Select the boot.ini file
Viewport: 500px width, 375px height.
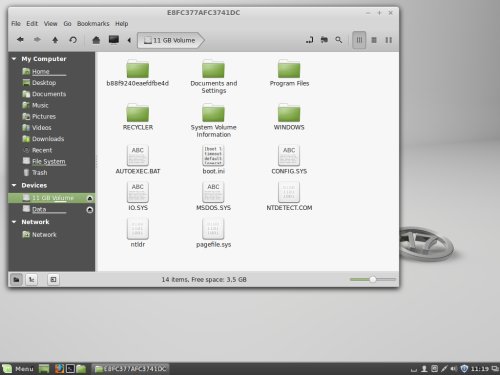click(214, 160)
